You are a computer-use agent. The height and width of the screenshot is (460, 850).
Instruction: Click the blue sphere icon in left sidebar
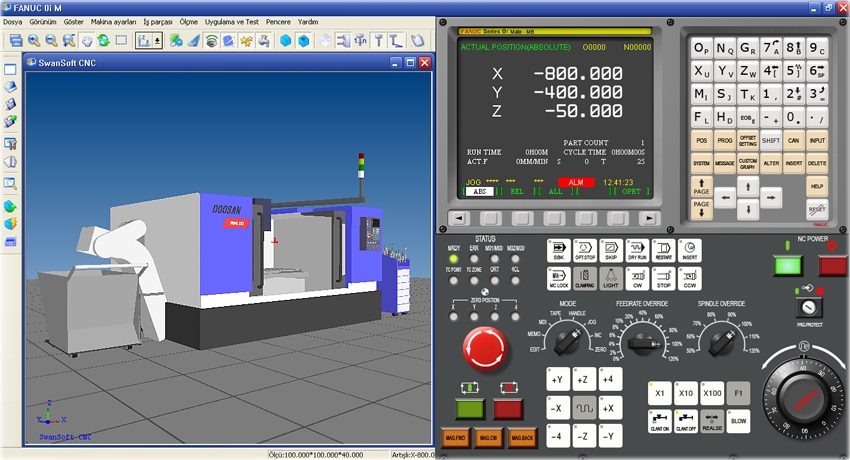click(10, 206)
